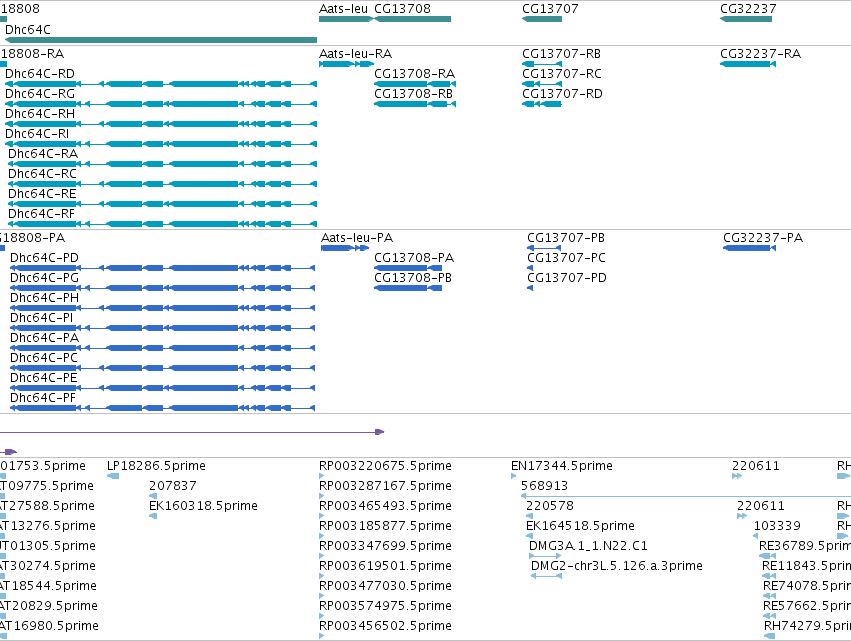Open RP003456502.5prime read
851x641 pixels.
click(x=322, y=636)
